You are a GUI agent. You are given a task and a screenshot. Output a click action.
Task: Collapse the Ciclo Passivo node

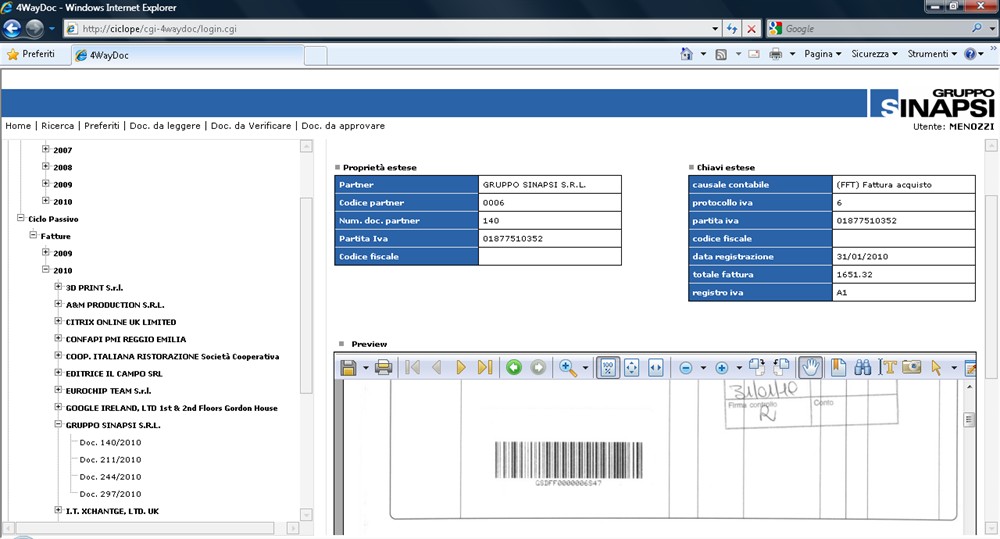point(20,218)
